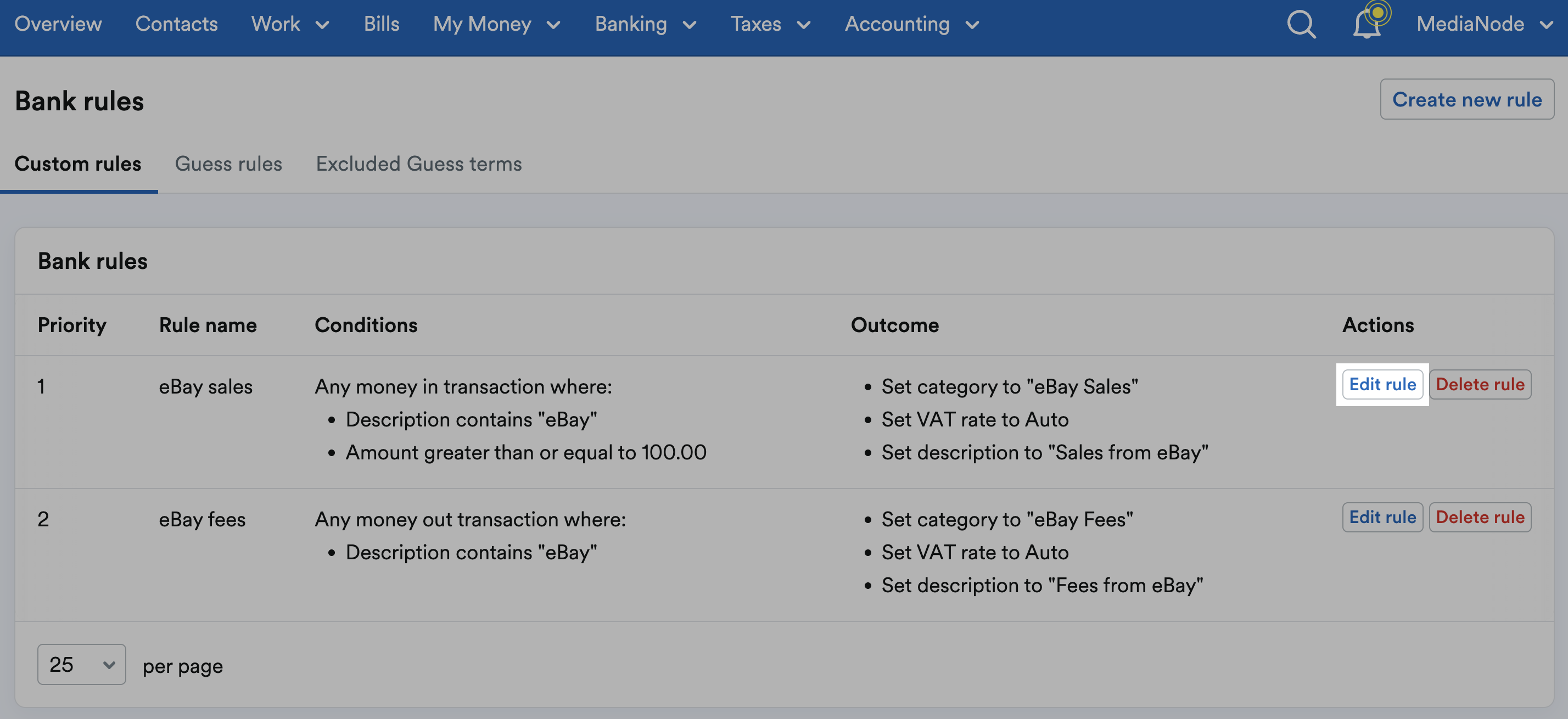This screenshot has height=719, width=1568.
Task: Click the Rule name column header
Action: [208, 325]
